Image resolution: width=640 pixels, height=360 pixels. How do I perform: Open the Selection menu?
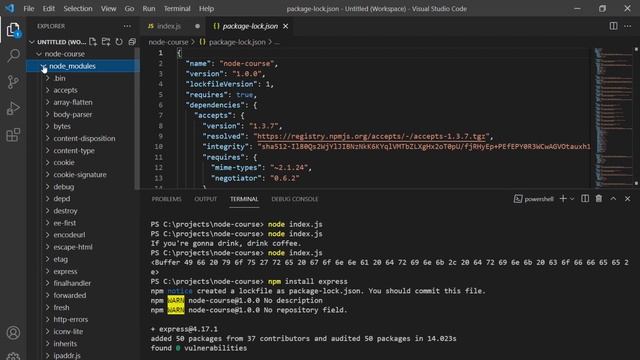pyautogui.click(x=78, y=9)
